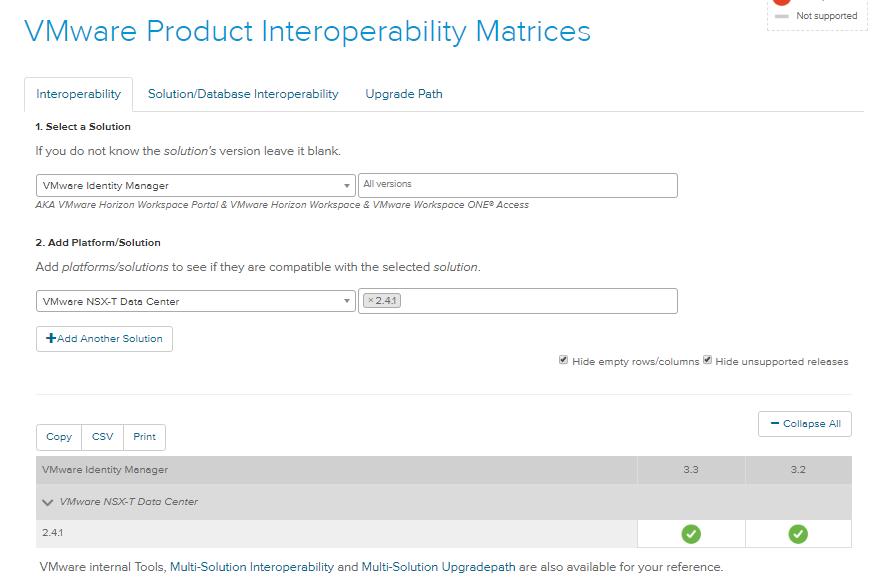Click the green checkmark under version 3.2
884x588 pixels.
(x=798, y=533)
